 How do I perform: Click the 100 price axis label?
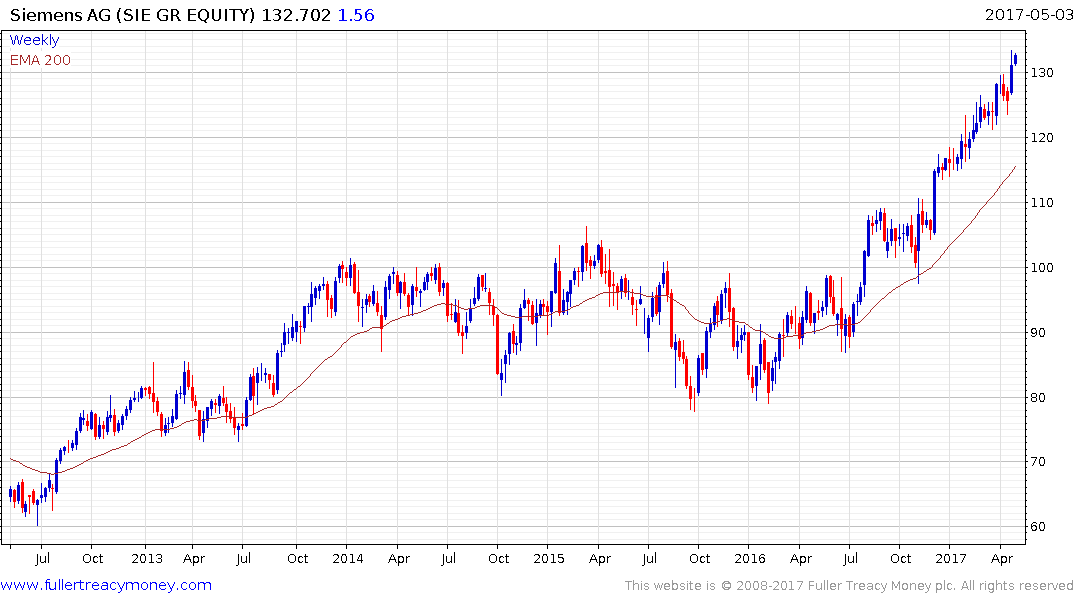[1042, 268]
